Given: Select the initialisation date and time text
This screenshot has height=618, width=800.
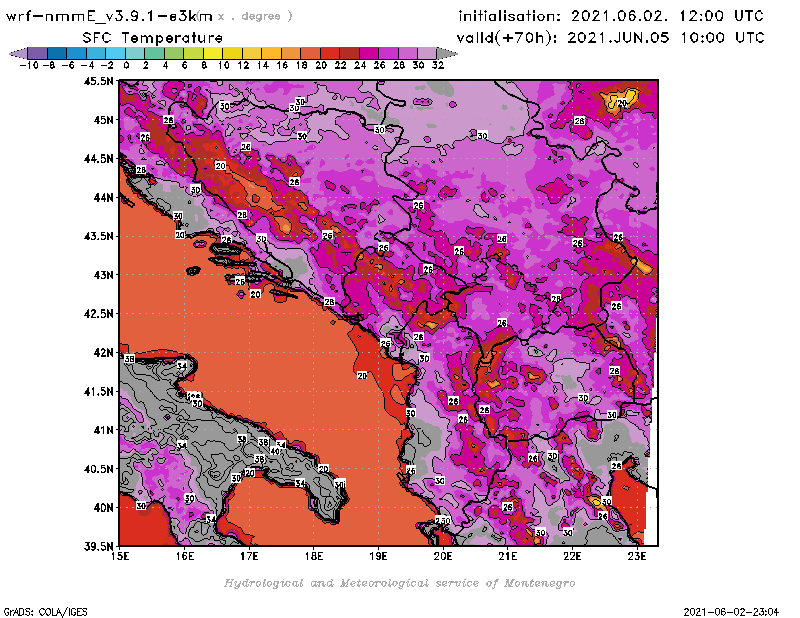Looking at the screenshot, I should [x=610, y=16].
